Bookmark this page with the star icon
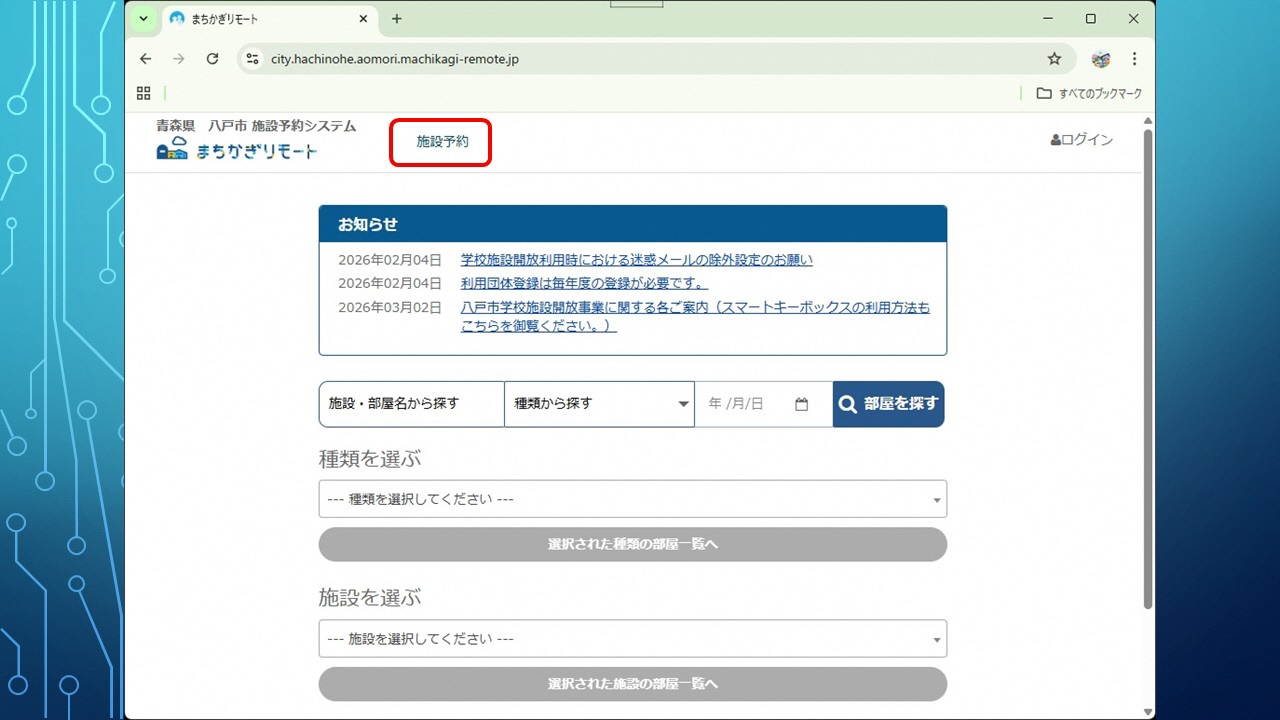Image resolution: width=1280 pixels, height=720 pixels. [1054, 59]
